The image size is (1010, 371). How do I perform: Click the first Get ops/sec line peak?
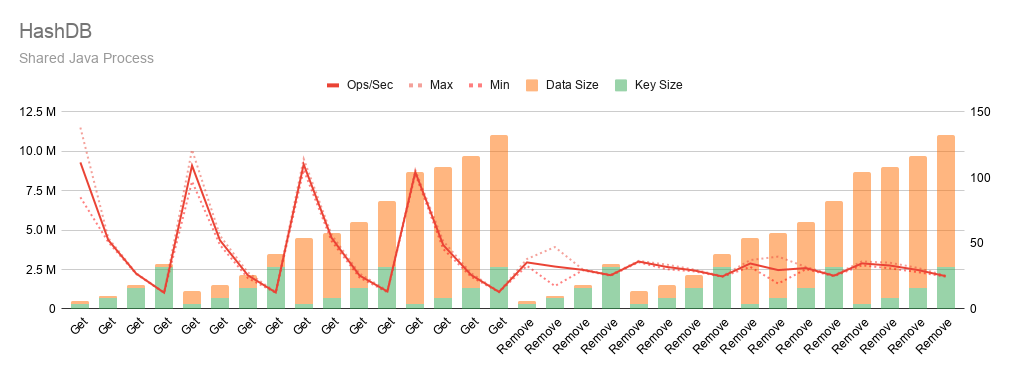tap(80, 163)
